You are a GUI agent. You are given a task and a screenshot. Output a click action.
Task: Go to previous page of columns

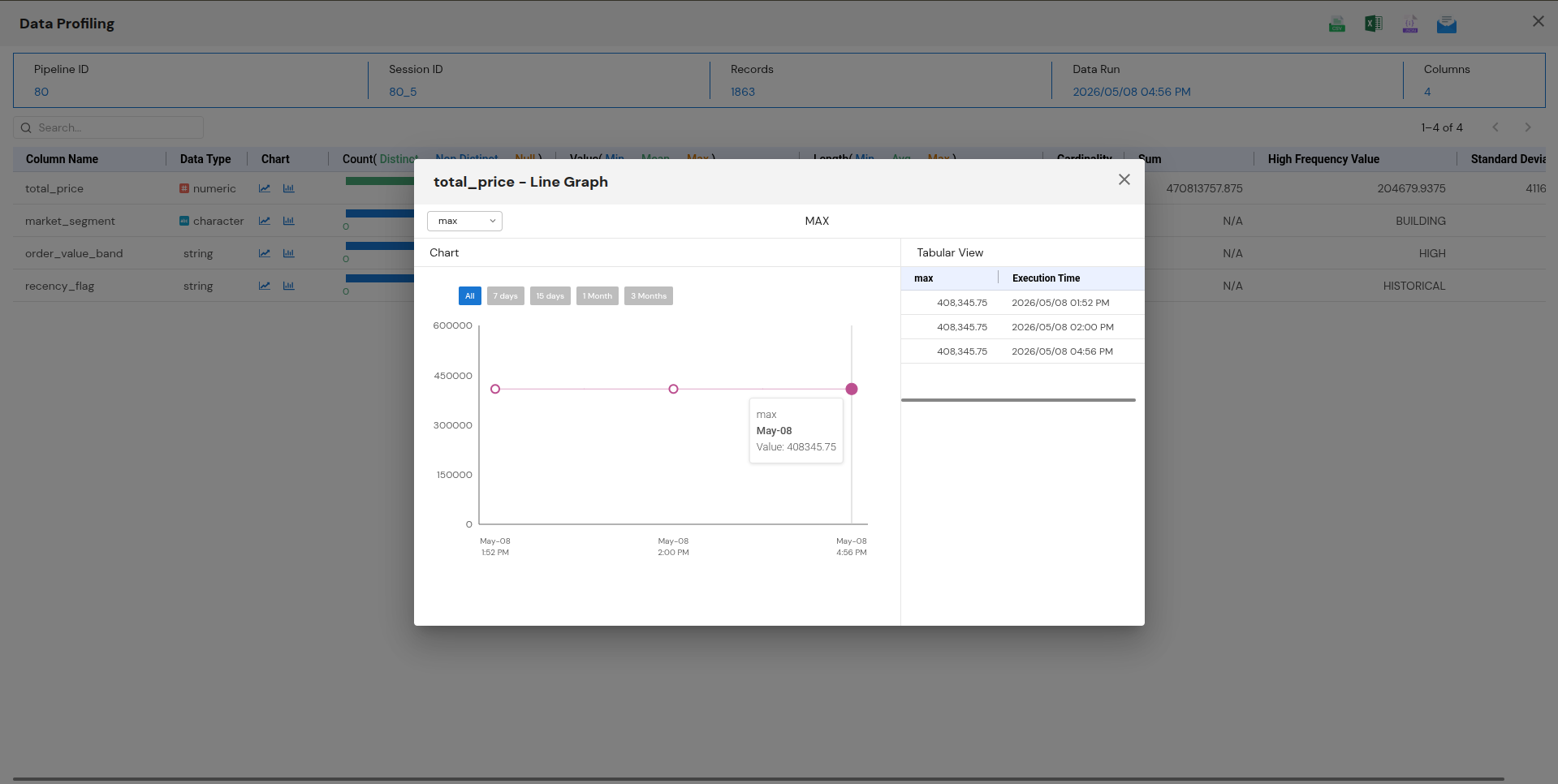(x=1495, y=127)
